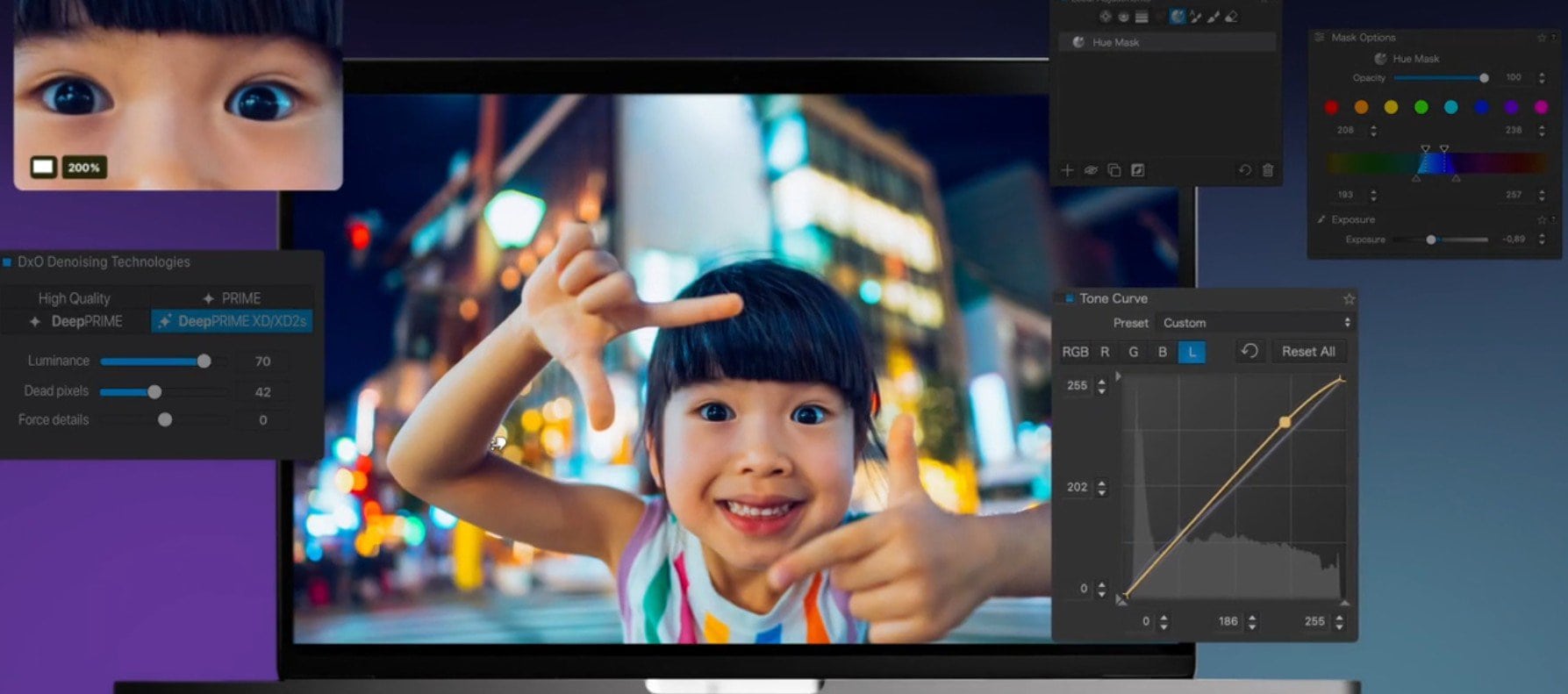Toggle the DxO Denoising Technologies panel switch

click(x=7, y=261)
